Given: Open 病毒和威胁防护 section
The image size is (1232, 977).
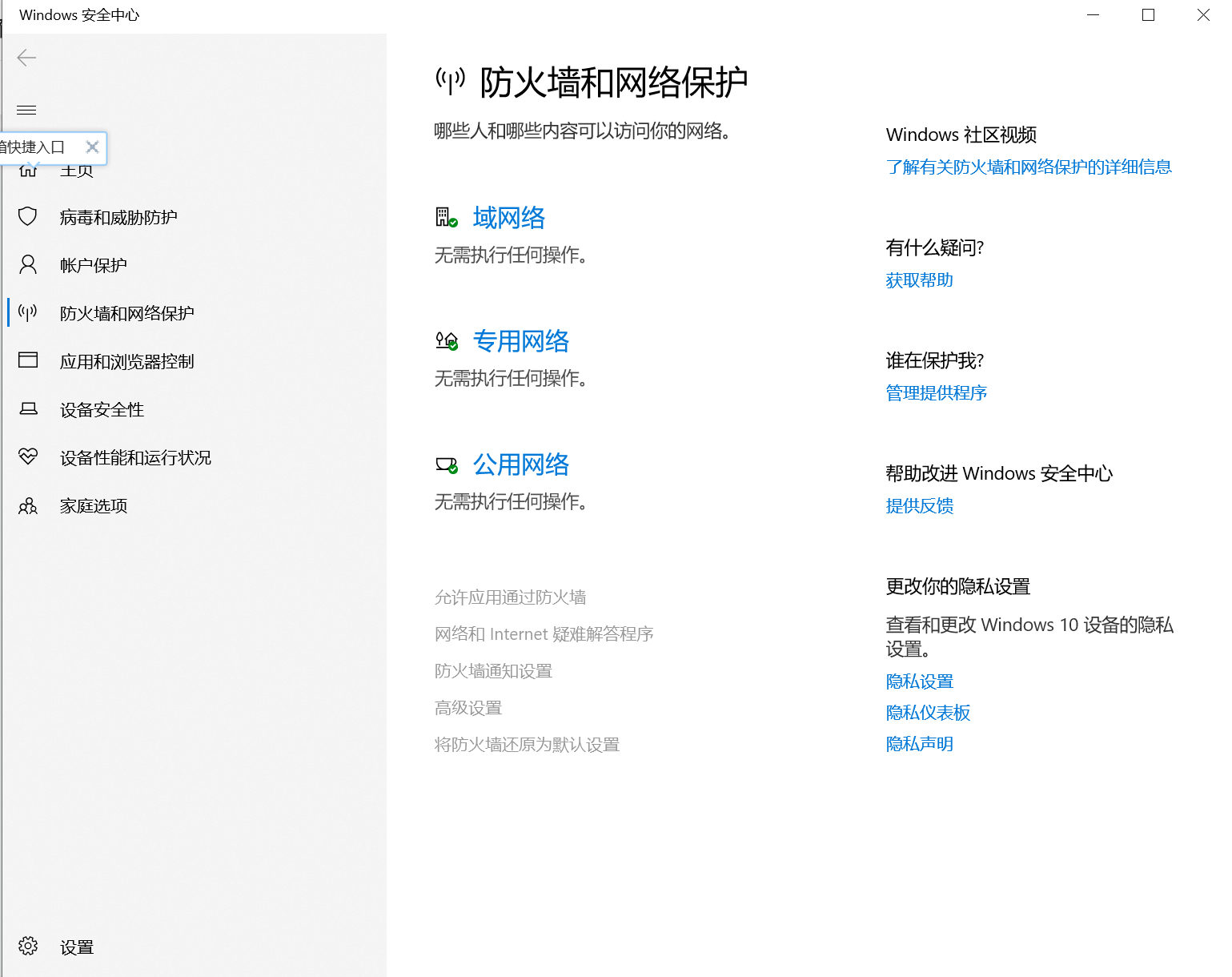Looking at the screenshot, I should click(118, 217).
